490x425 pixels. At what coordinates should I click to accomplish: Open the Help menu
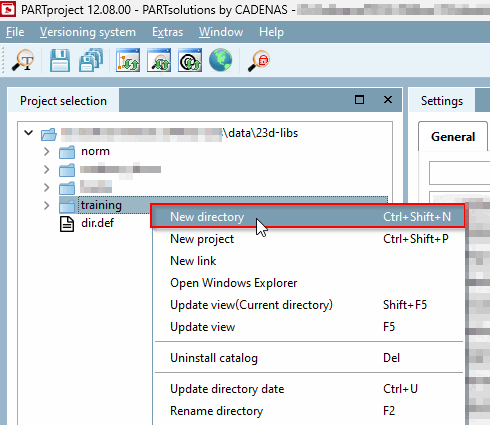271,32
